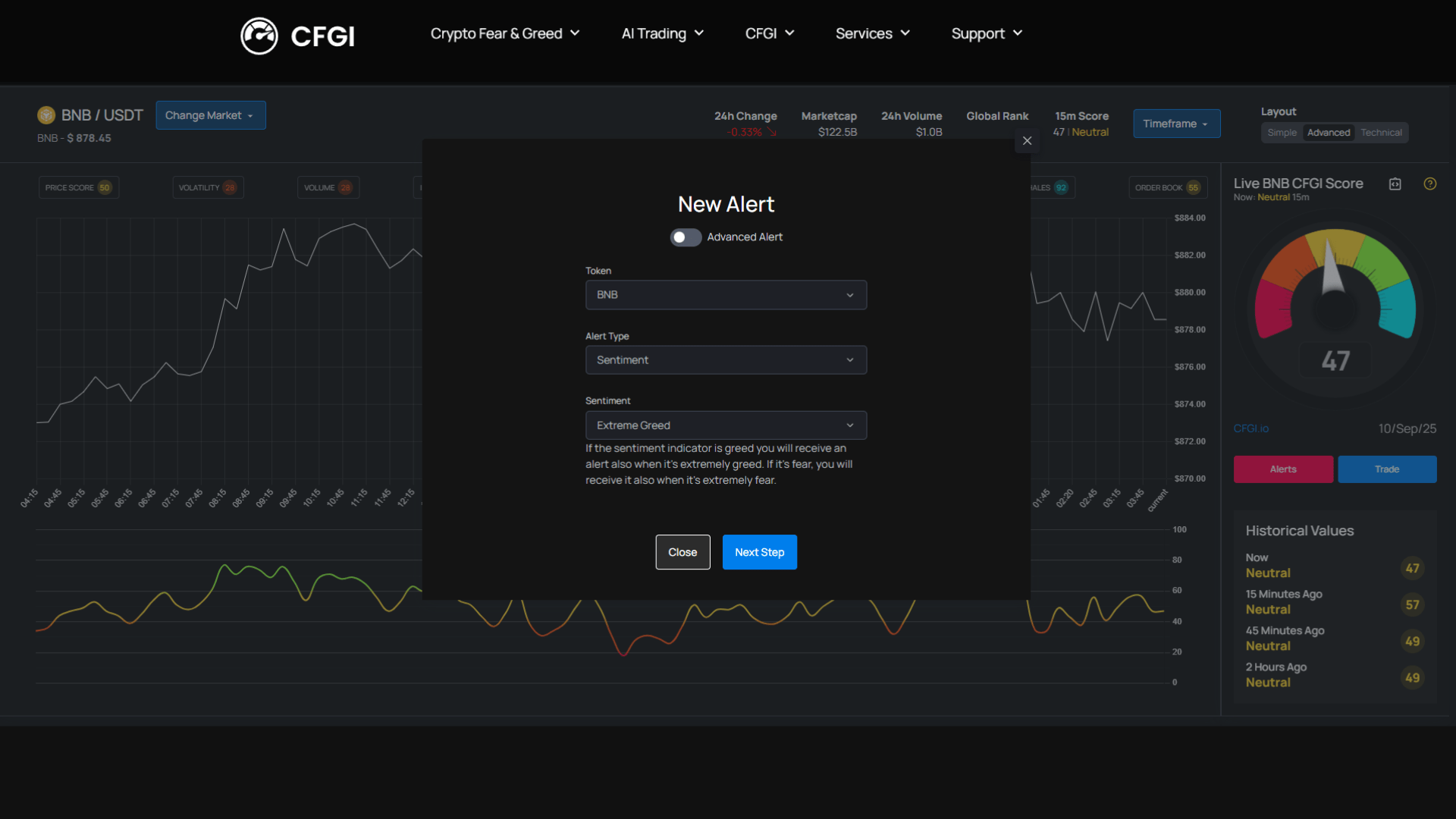Open the Timeframe dropdown
The height and width of the screenshot is (819, 1456).
(x=1176, y=123)
